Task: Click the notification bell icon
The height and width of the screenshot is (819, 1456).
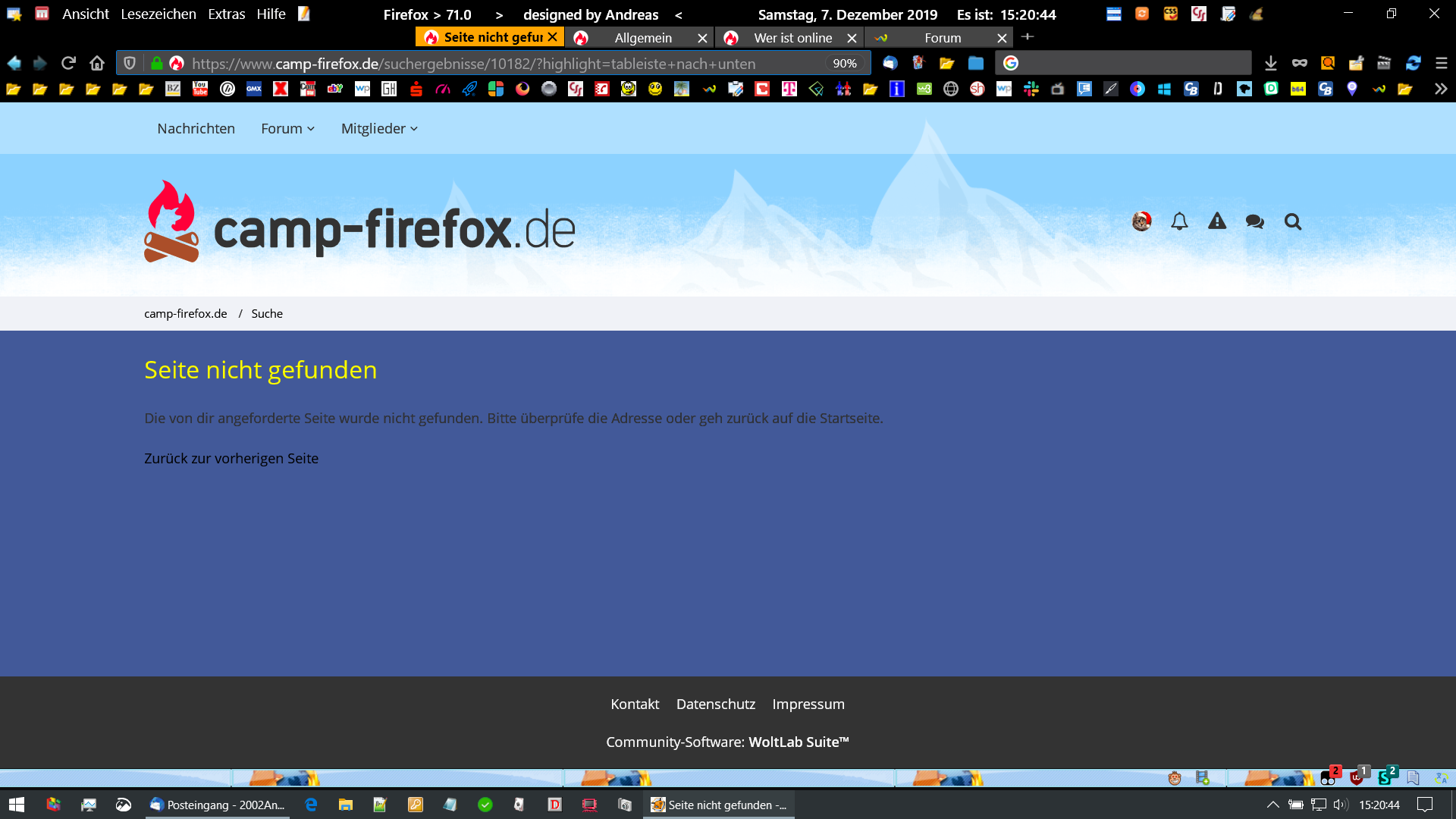Action: (x=1179, y=221)
